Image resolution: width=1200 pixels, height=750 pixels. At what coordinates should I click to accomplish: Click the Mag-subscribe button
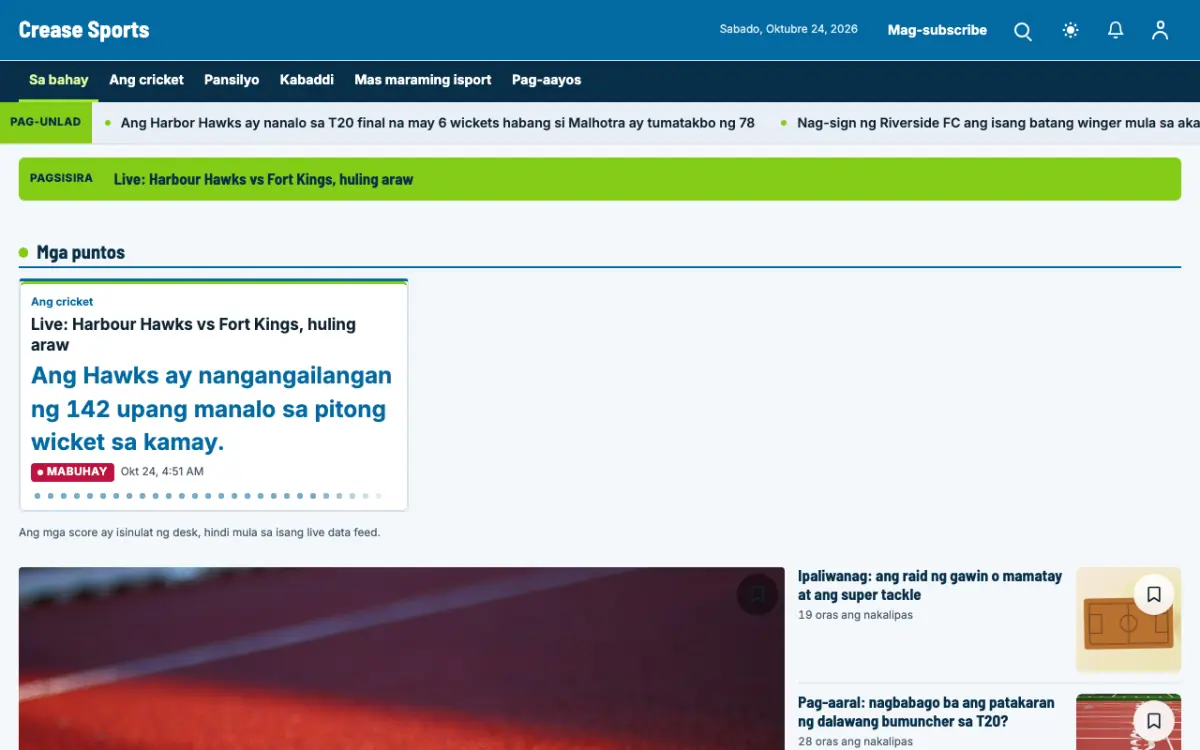pyautogui.click(x=937, y=30)
